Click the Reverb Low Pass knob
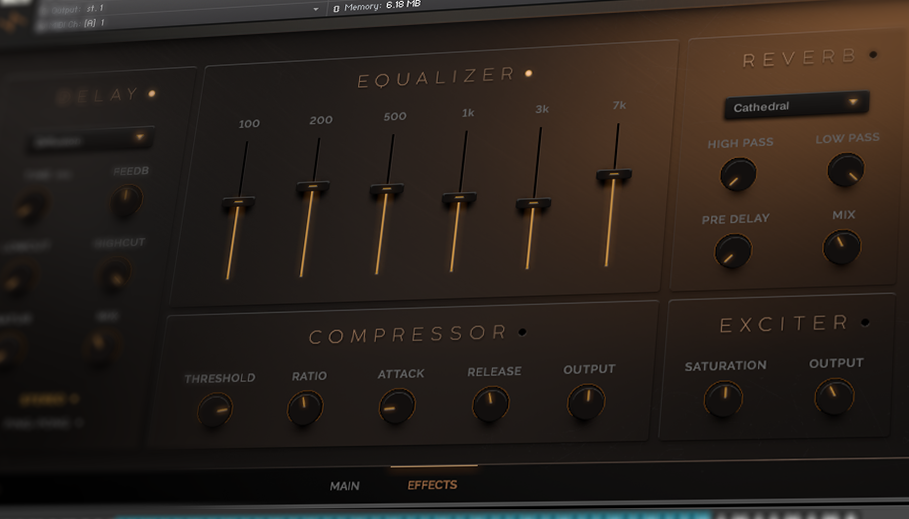 (845, 170)
